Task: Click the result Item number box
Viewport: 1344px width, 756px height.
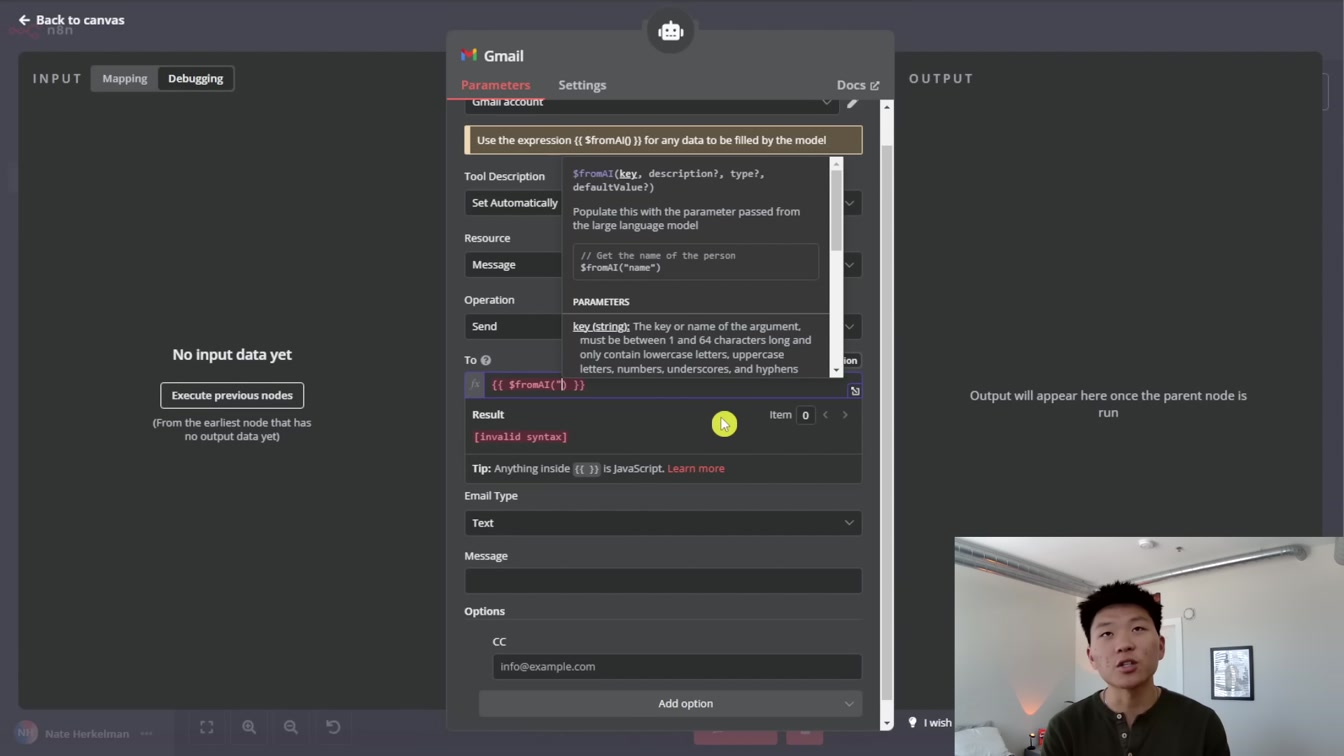Action: 805,415
